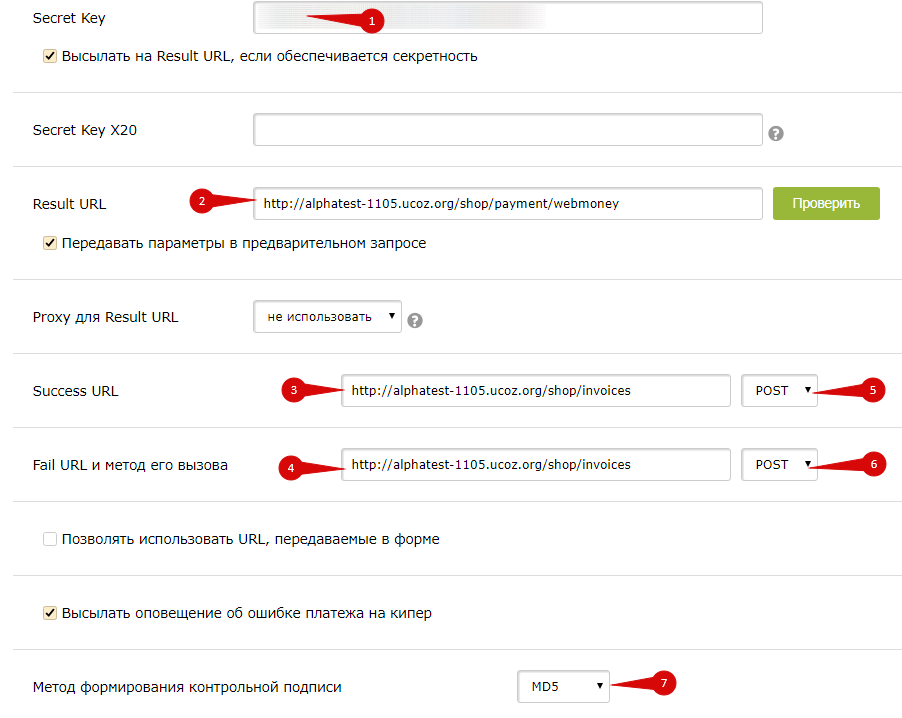Toggle 'Высылать на Result URL' checkbox
The width and height of the screenshot is (902, 718).
click(50, 57)
